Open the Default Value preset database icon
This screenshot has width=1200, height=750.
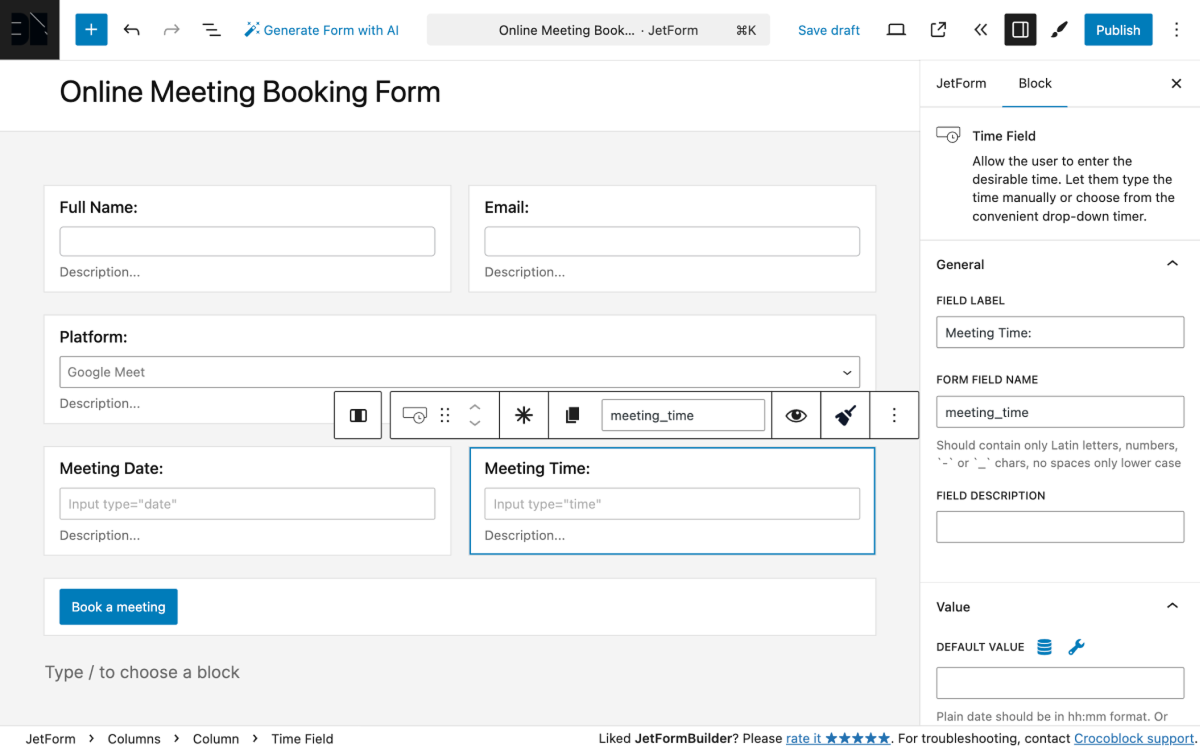(1044, 647)
